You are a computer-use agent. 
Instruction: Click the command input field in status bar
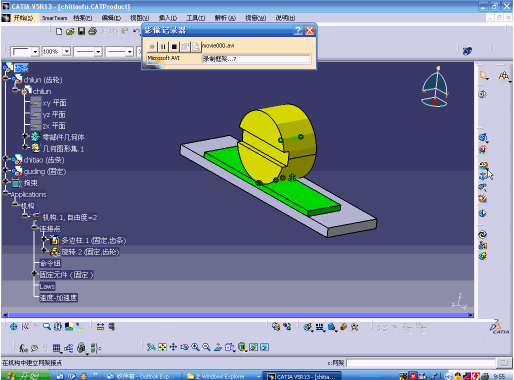(421, 363)
